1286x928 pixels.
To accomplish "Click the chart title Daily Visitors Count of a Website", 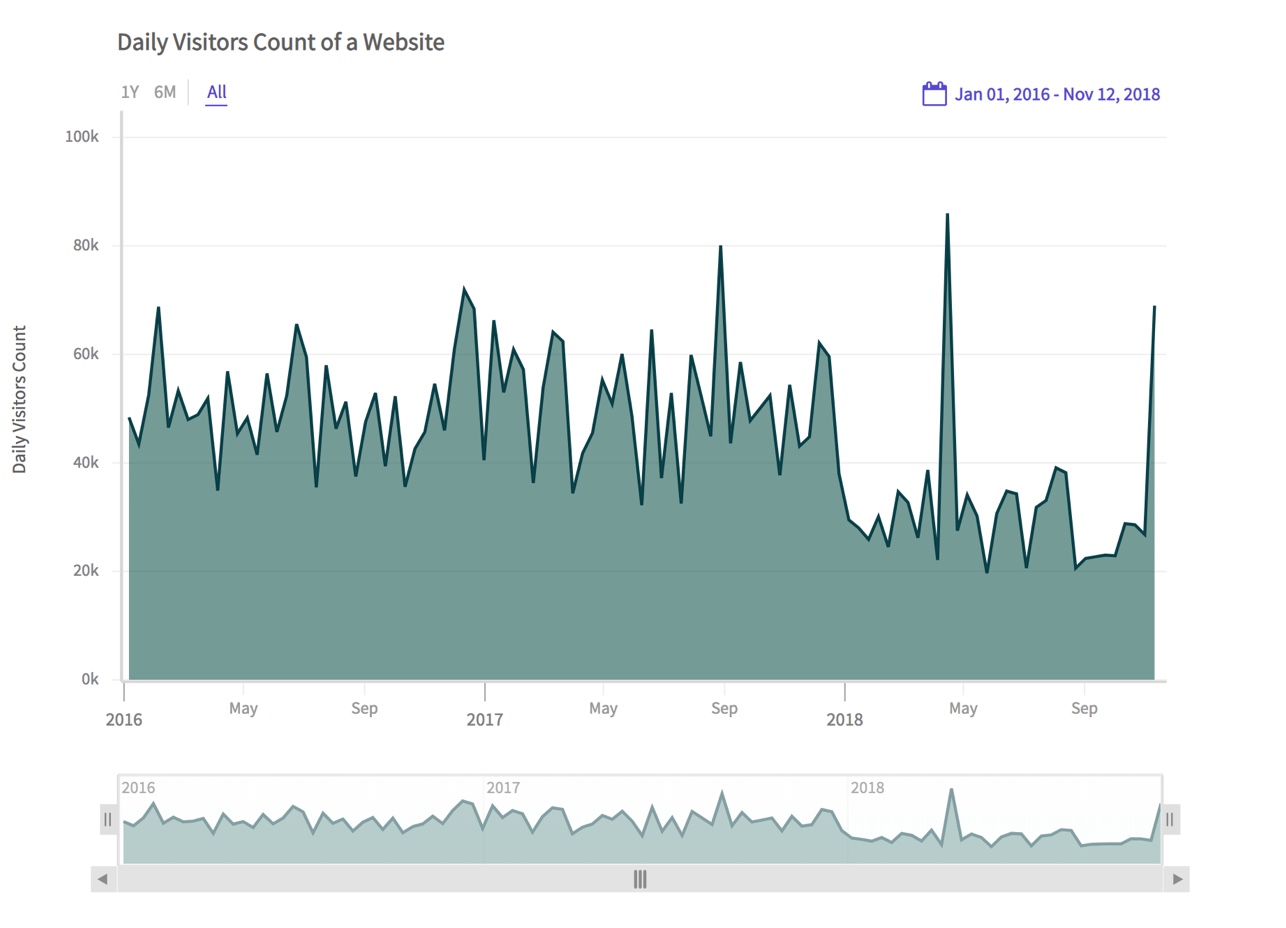I will click(281, 42).
